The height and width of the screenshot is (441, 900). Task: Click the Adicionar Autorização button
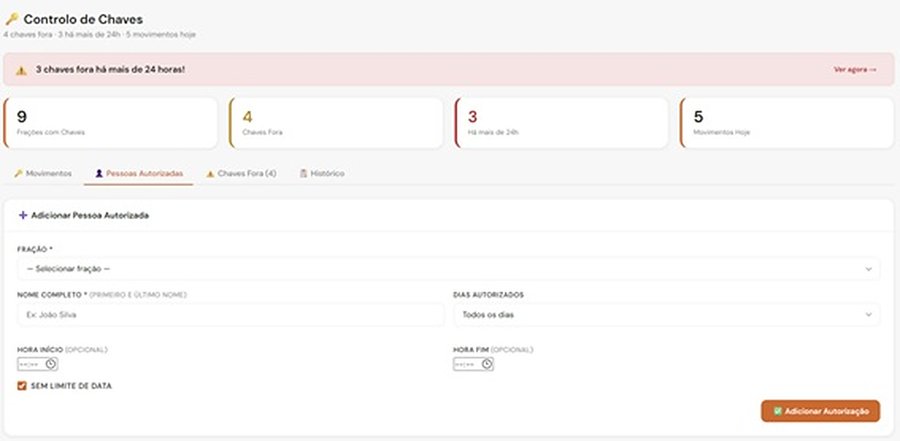pyautogui.click(x=820, y=411)
